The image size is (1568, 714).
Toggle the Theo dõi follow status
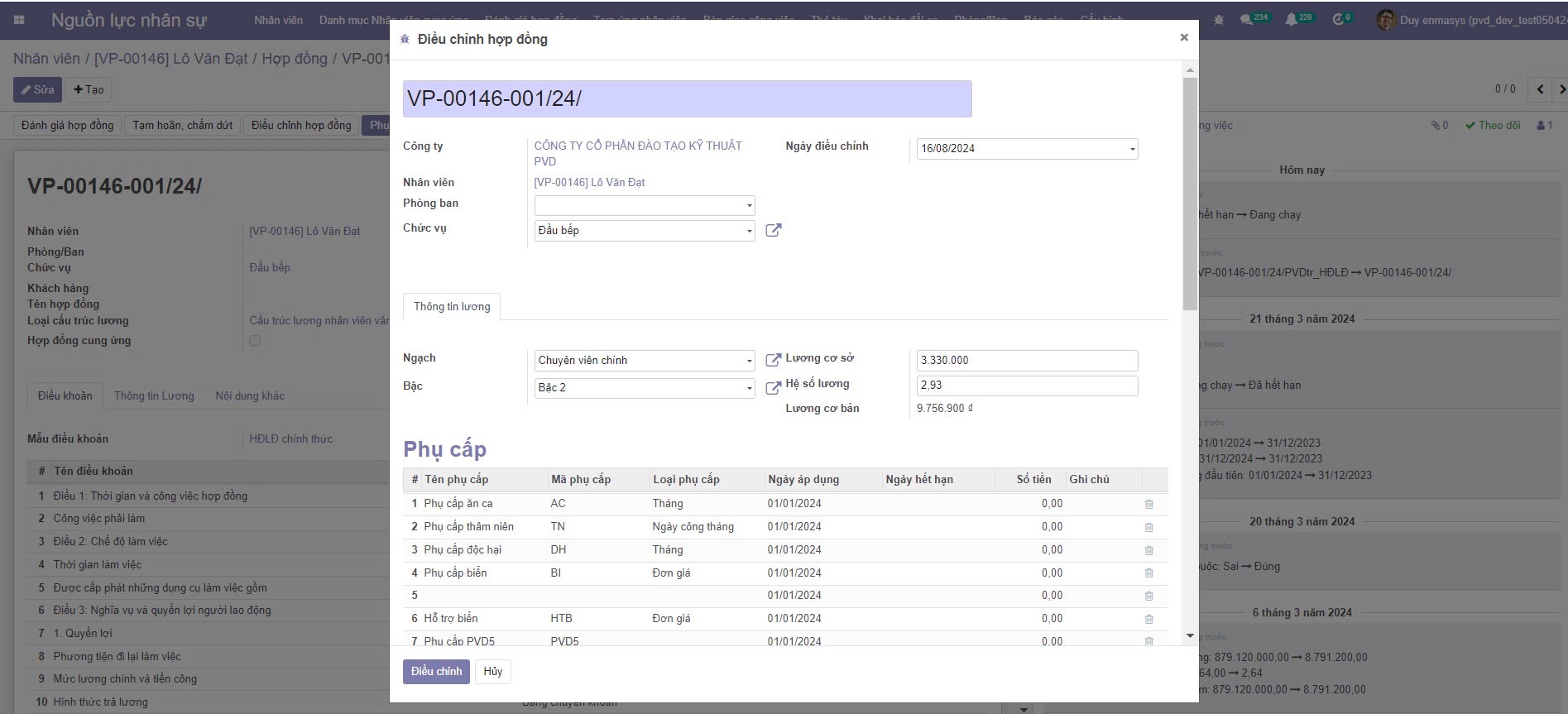(x=1493, y=126)
